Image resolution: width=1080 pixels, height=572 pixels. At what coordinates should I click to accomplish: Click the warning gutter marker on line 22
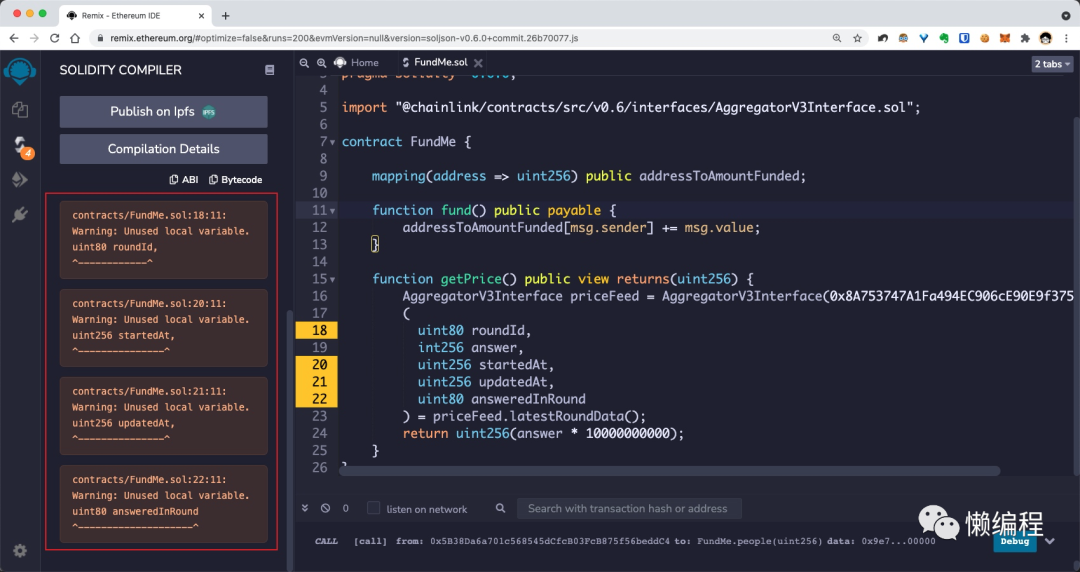click(316, 399)
